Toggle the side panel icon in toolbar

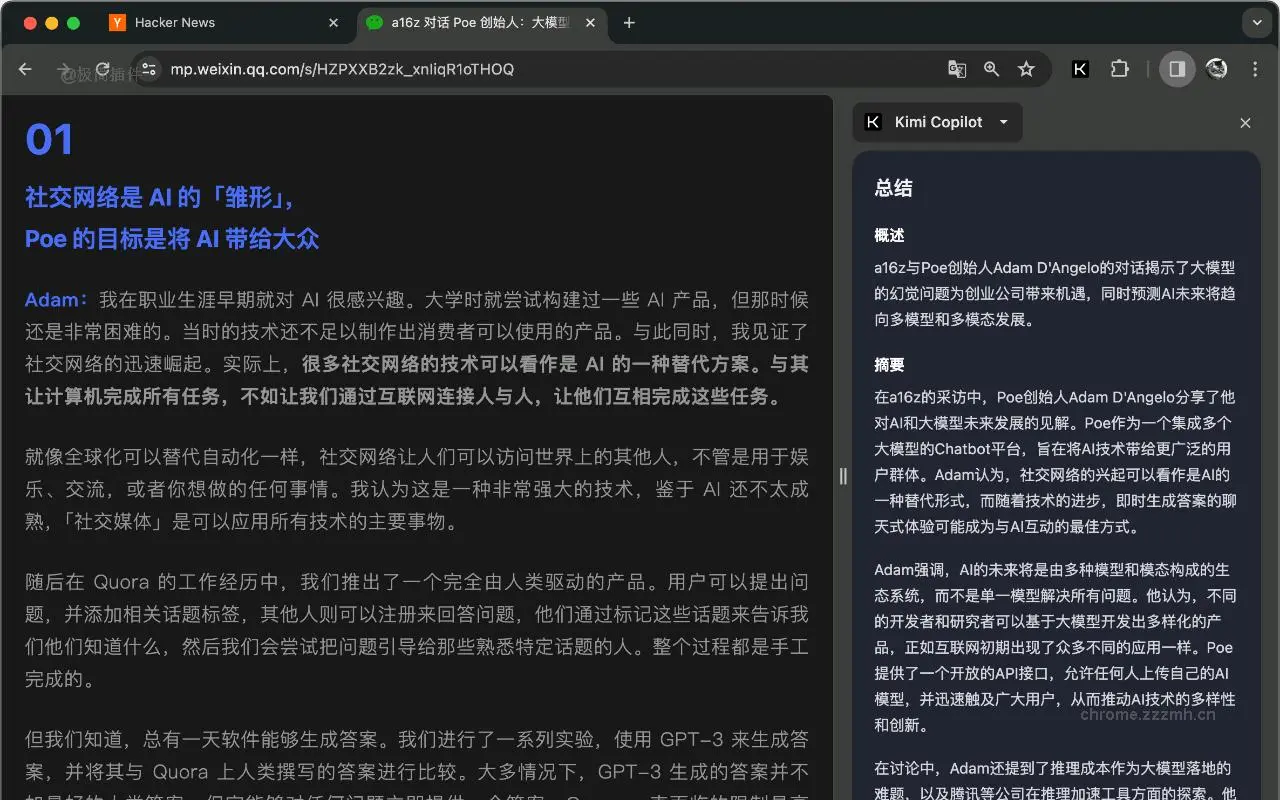click(x=1176, y=69)
